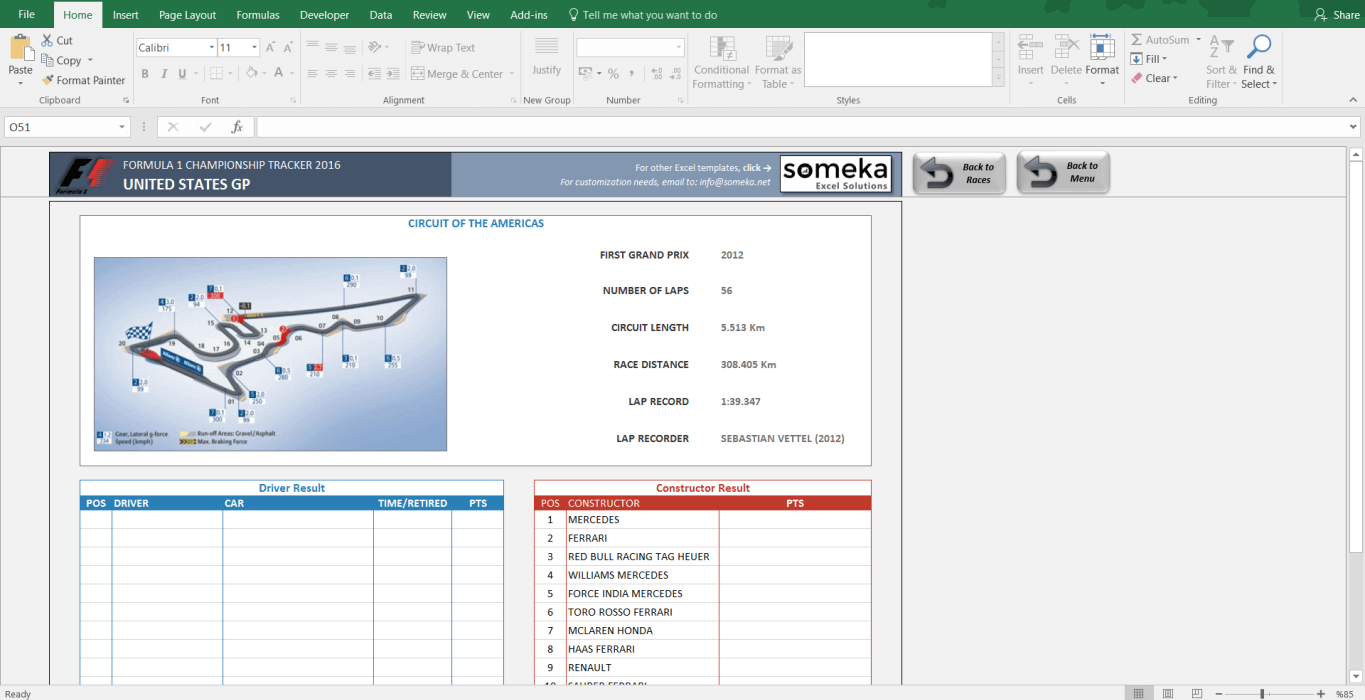The width and height of the screenshot is (1365, 700).
Task: Open the Conditional Formatting dropdown
Action: pyautogui.click(x=721, y=62)
